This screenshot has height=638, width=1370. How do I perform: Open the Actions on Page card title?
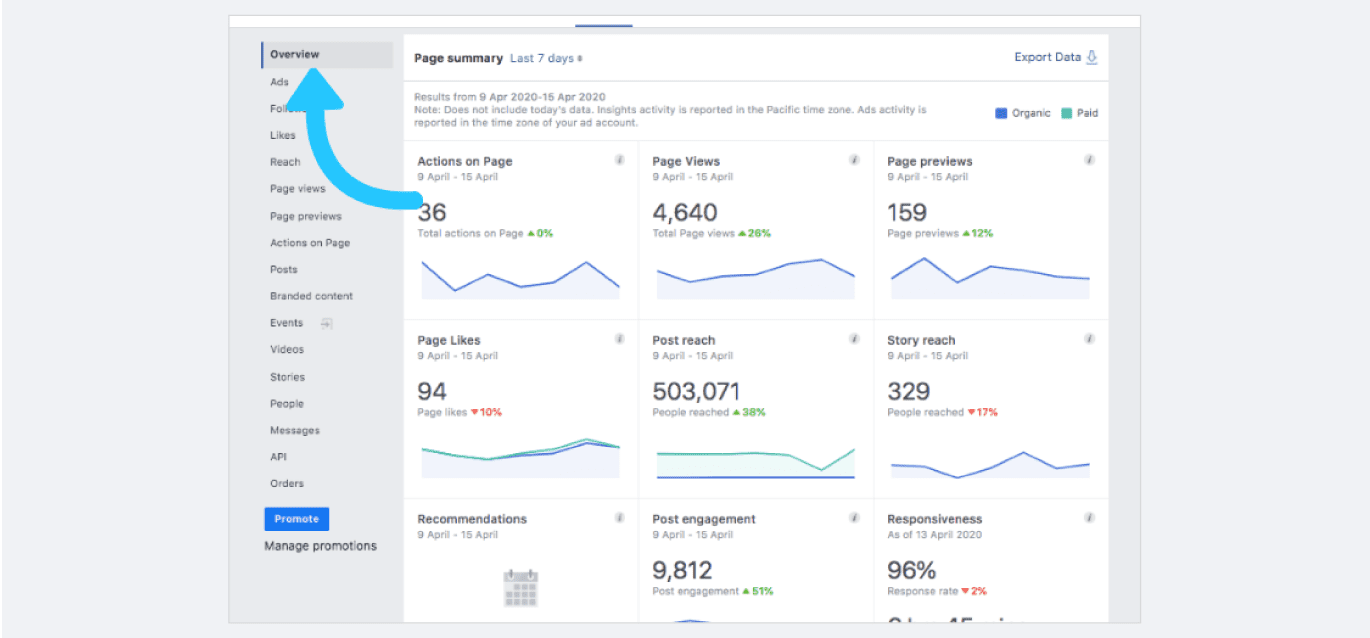(465, 161)
